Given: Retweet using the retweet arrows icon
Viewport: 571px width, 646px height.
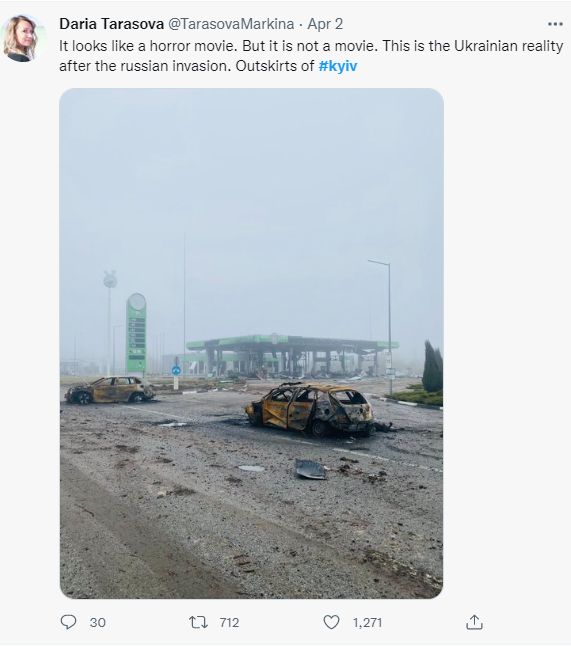Looking at the screenshot, I should point(198,622).
